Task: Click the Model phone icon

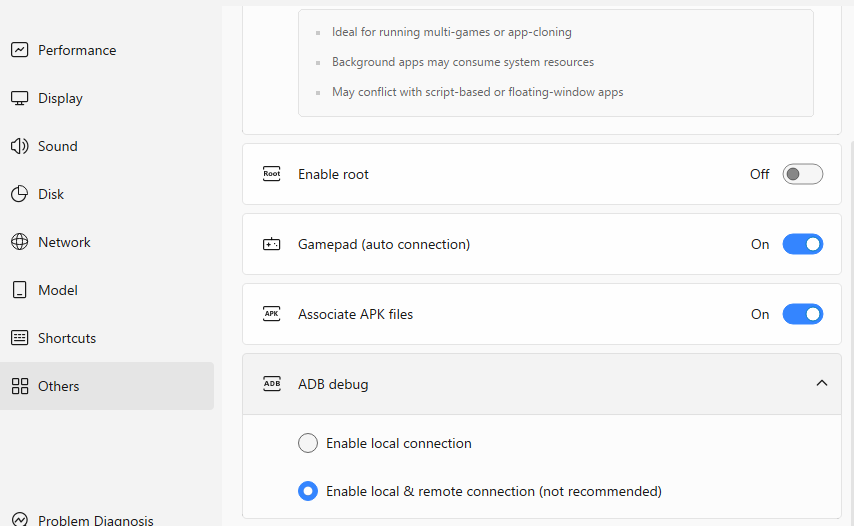Action: (x=19, y=290)
